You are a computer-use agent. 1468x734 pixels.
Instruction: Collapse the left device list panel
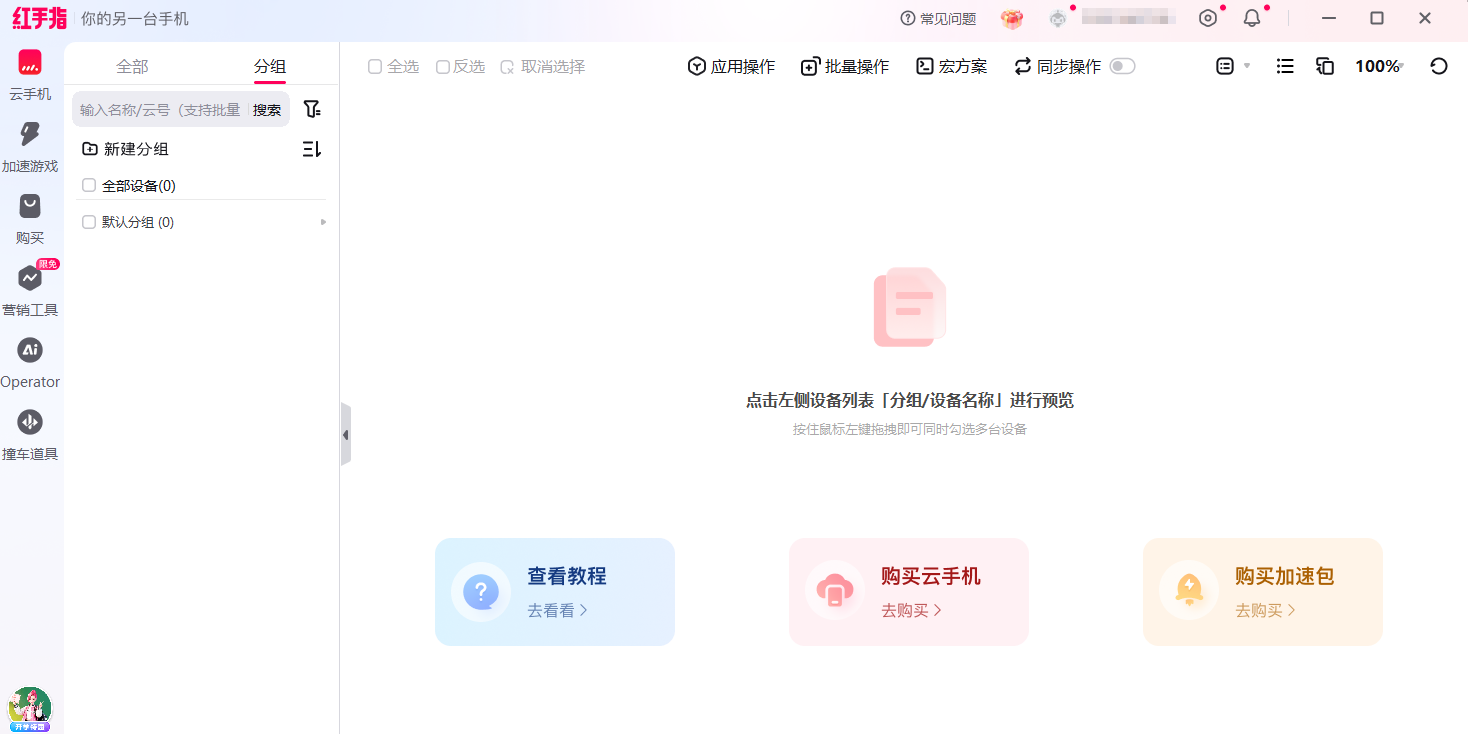345,435
